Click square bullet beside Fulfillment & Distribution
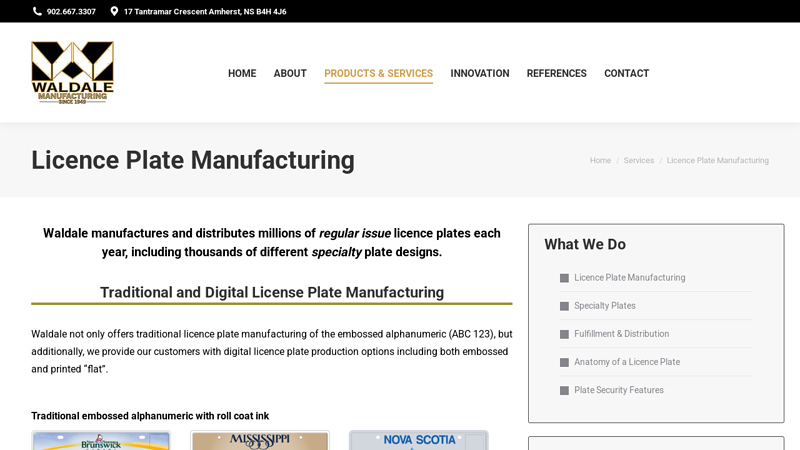 click(x=564, y=334)
